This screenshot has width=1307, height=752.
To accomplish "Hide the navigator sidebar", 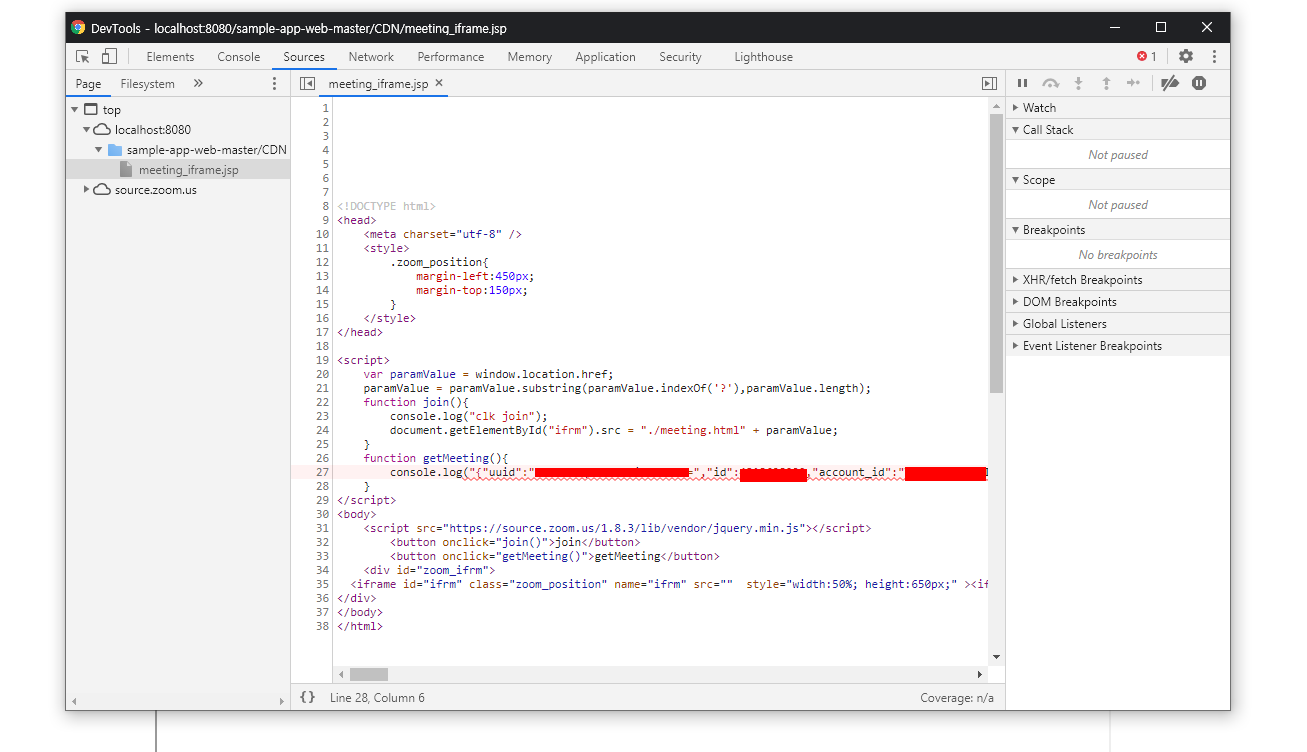I will [307, 84].
